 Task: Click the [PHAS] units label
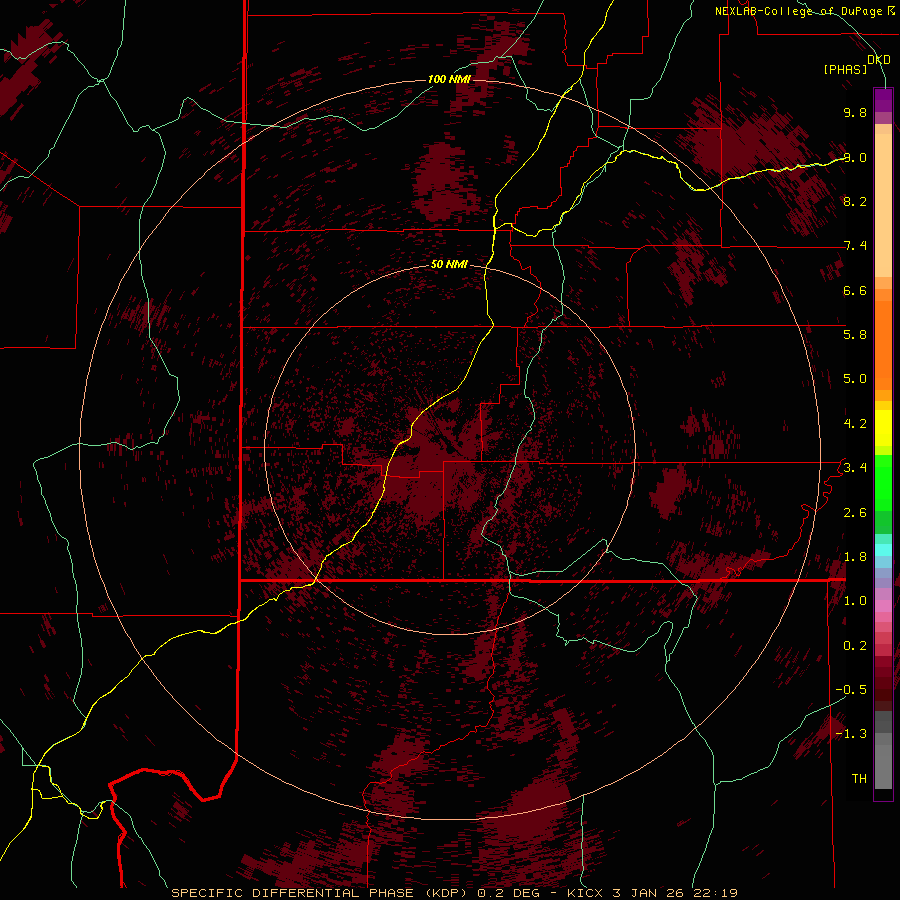coord(845,69)
